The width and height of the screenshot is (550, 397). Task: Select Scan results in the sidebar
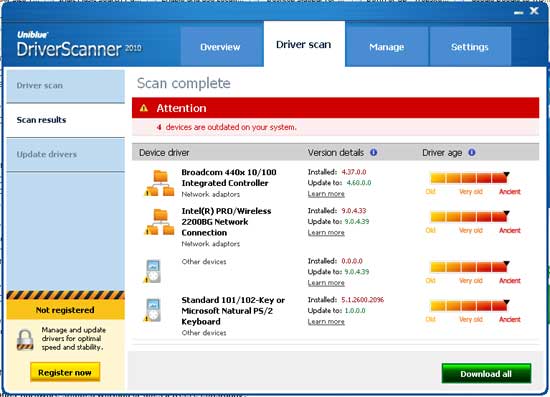(65, 120)
